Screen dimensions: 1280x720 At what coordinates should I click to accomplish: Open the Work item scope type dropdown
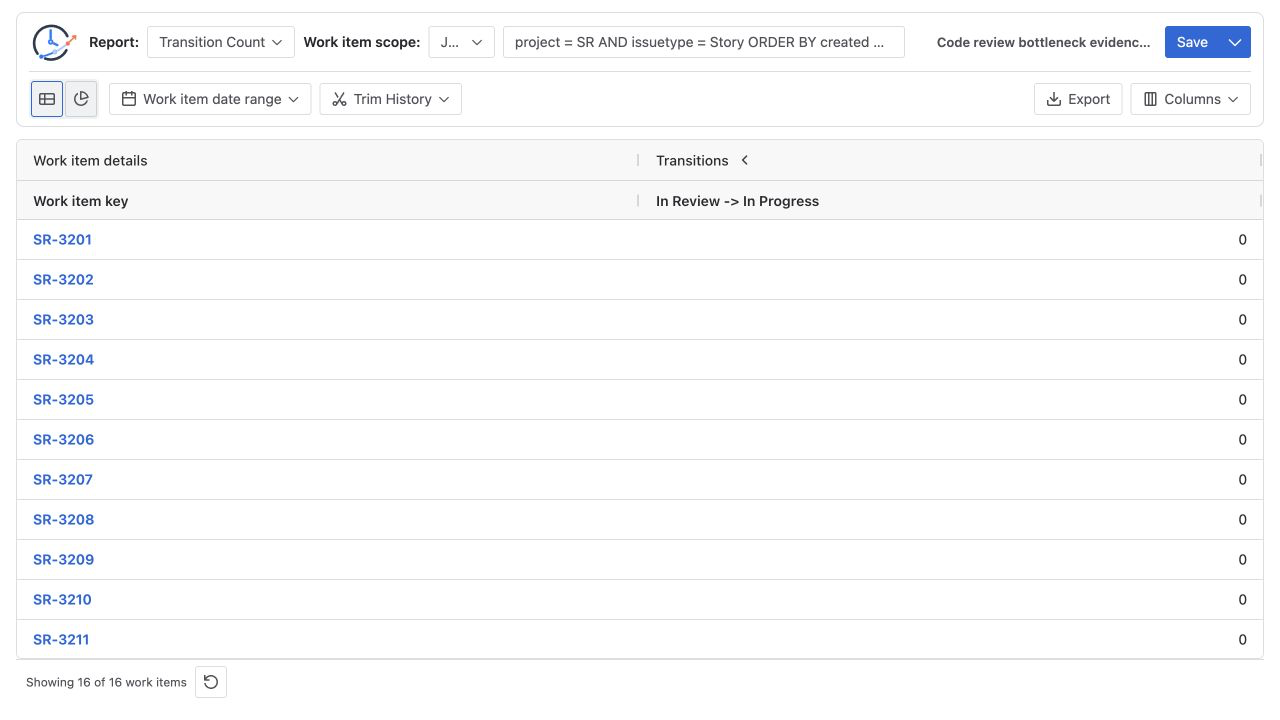462,42
